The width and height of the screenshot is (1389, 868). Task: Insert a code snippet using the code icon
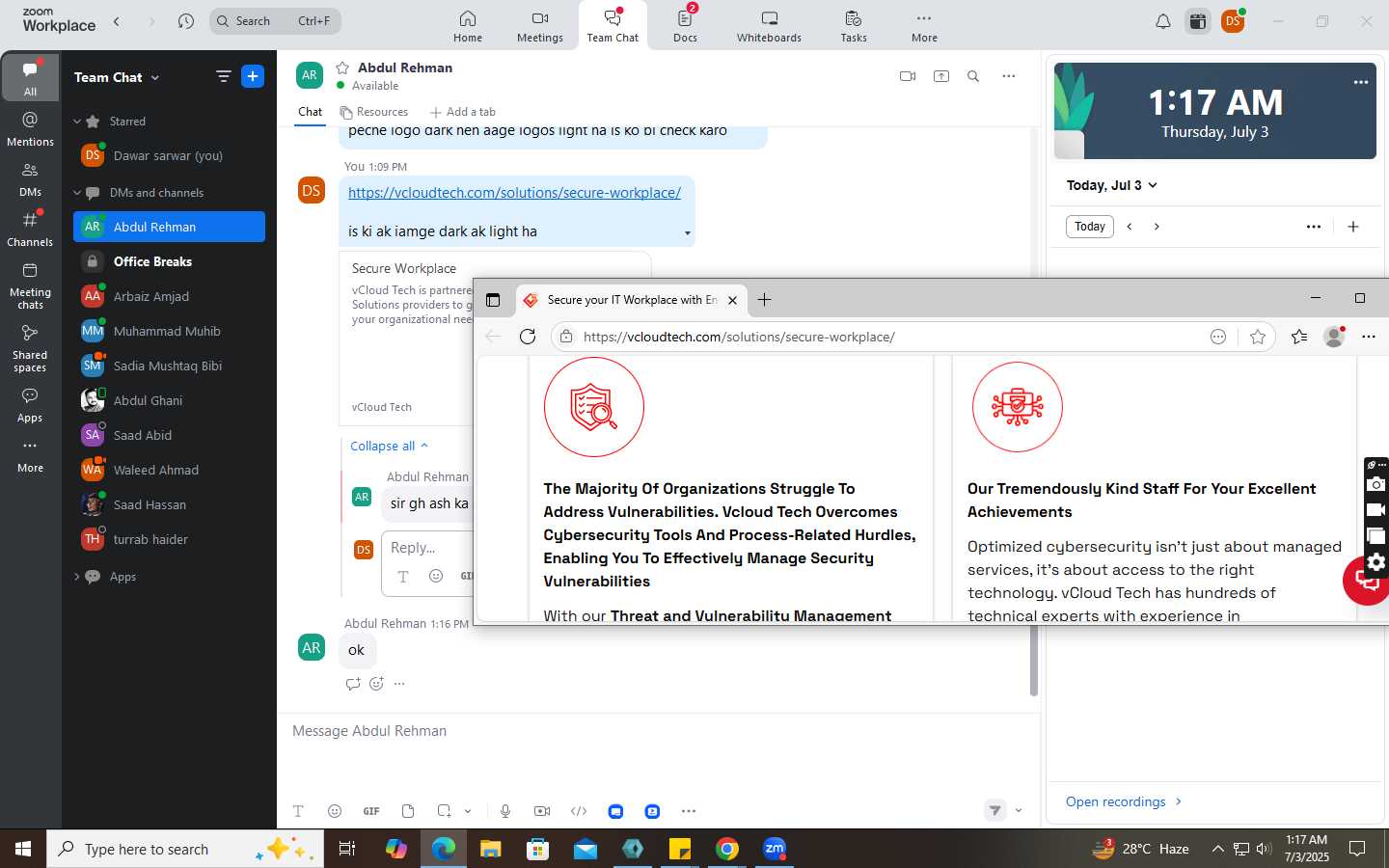tap(579, 811)
